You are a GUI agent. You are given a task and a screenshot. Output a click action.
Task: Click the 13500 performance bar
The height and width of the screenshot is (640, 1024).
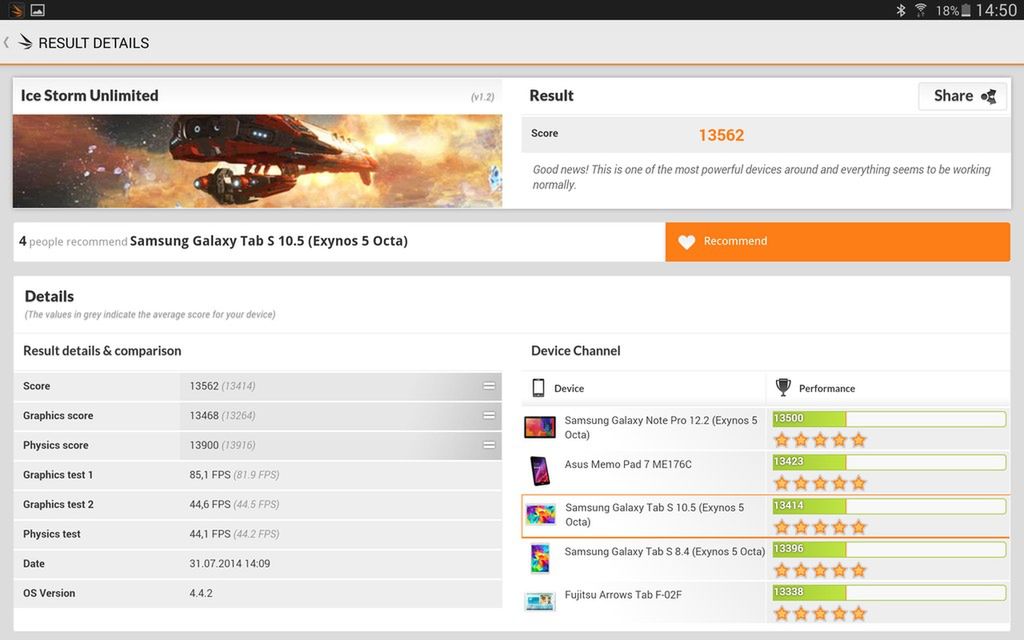tap(889, 419)
